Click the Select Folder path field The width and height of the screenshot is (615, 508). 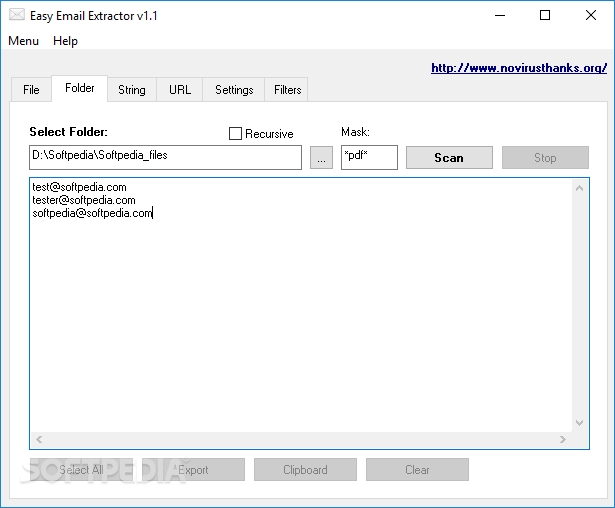(166, 157)
